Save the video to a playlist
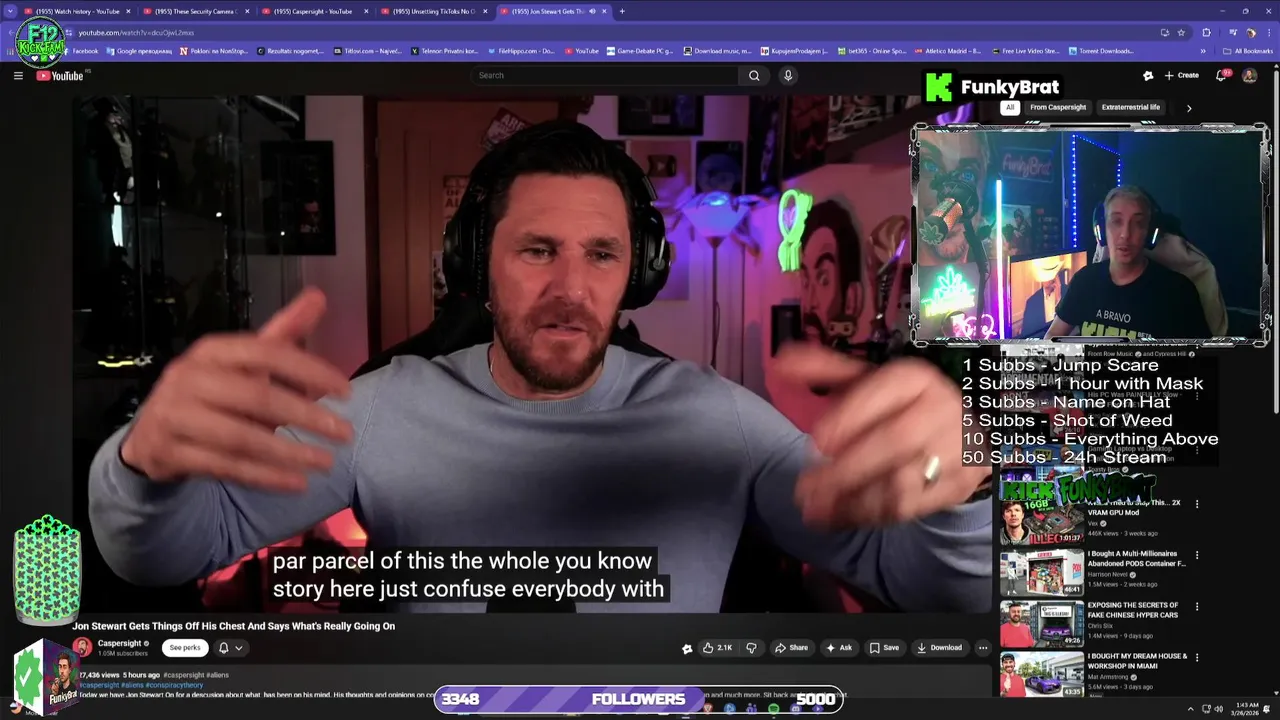 [884, 647]
